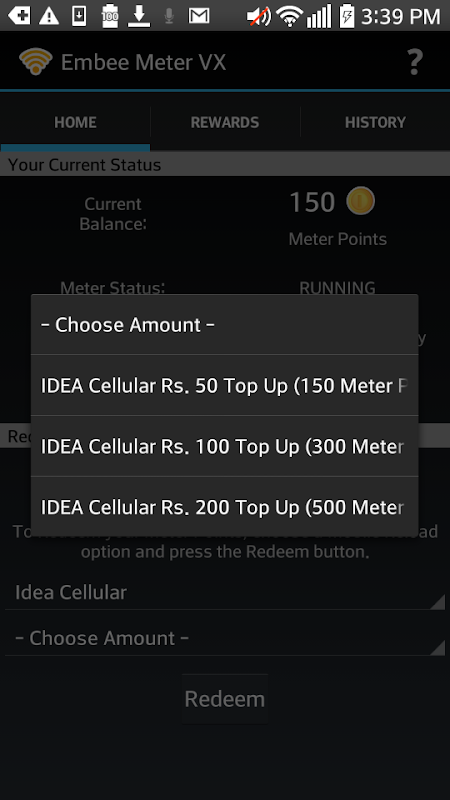The image size is (450, 800).
Task: Tap the Wi-Fi signal status icon
Action: point(289,16)
